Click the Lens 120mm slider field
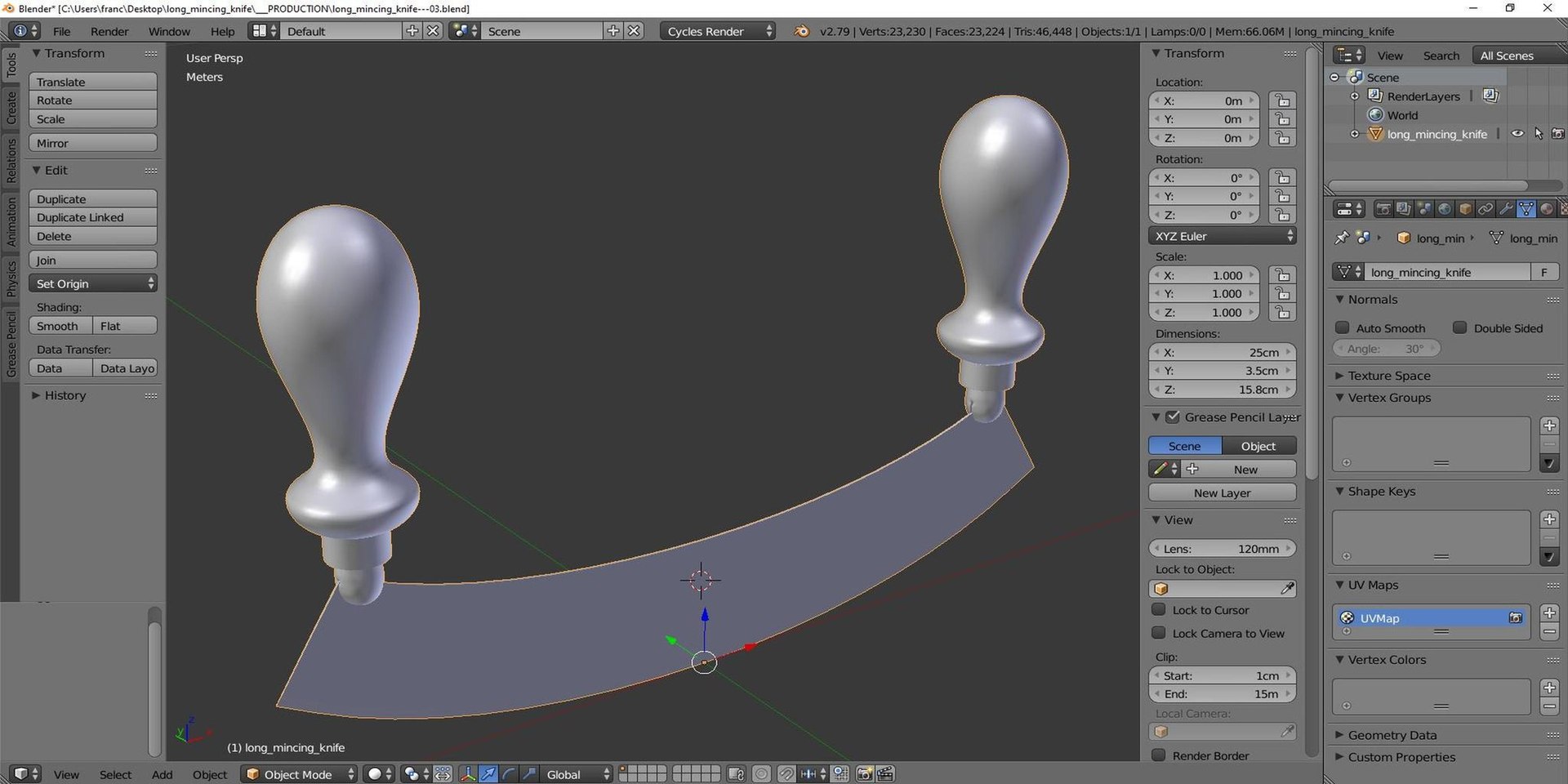 pyautogui.click(x=1222, y=549)
